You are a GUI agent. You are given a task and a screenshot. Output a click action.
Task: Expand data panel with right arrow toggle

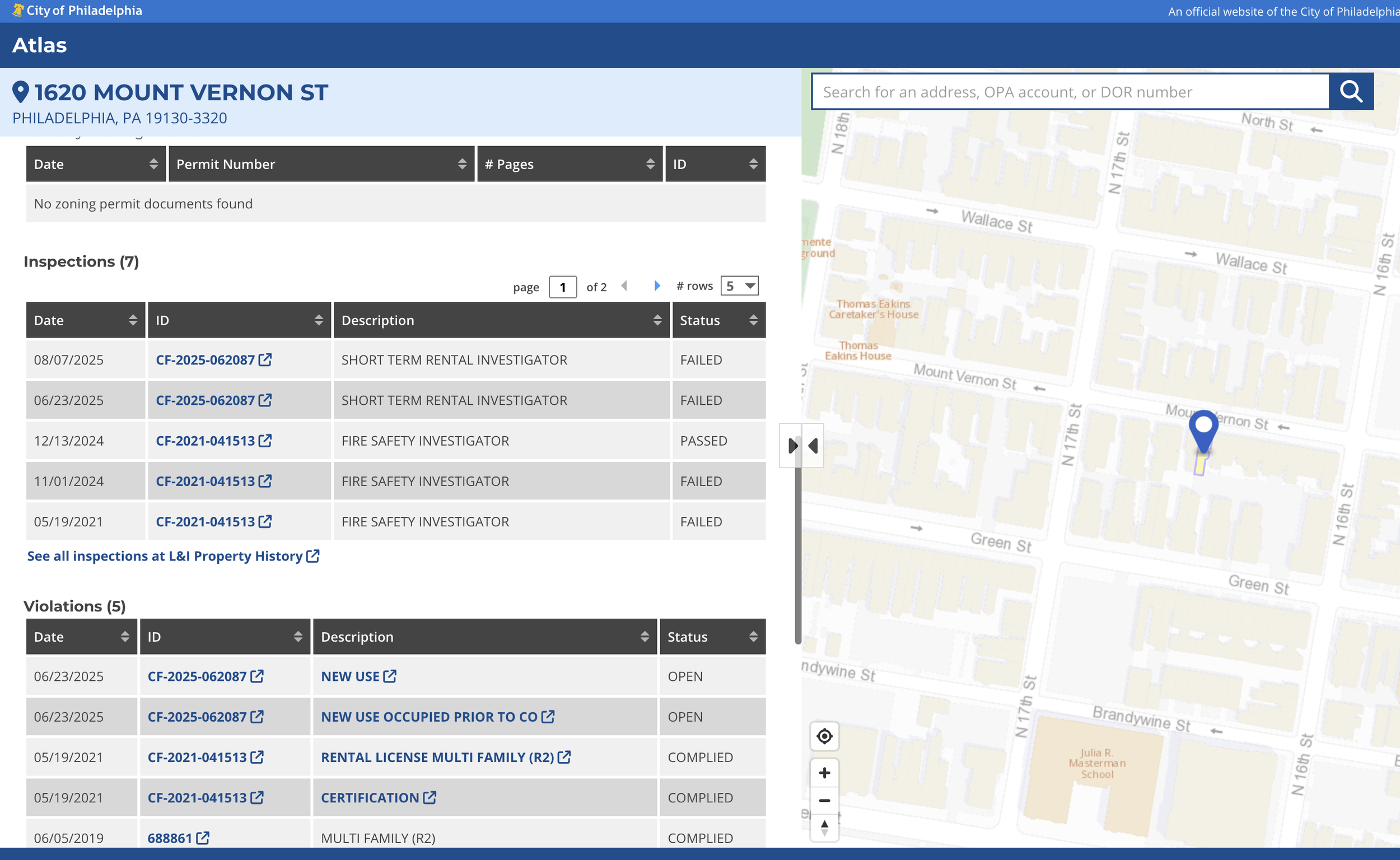[x=792, y=445]
